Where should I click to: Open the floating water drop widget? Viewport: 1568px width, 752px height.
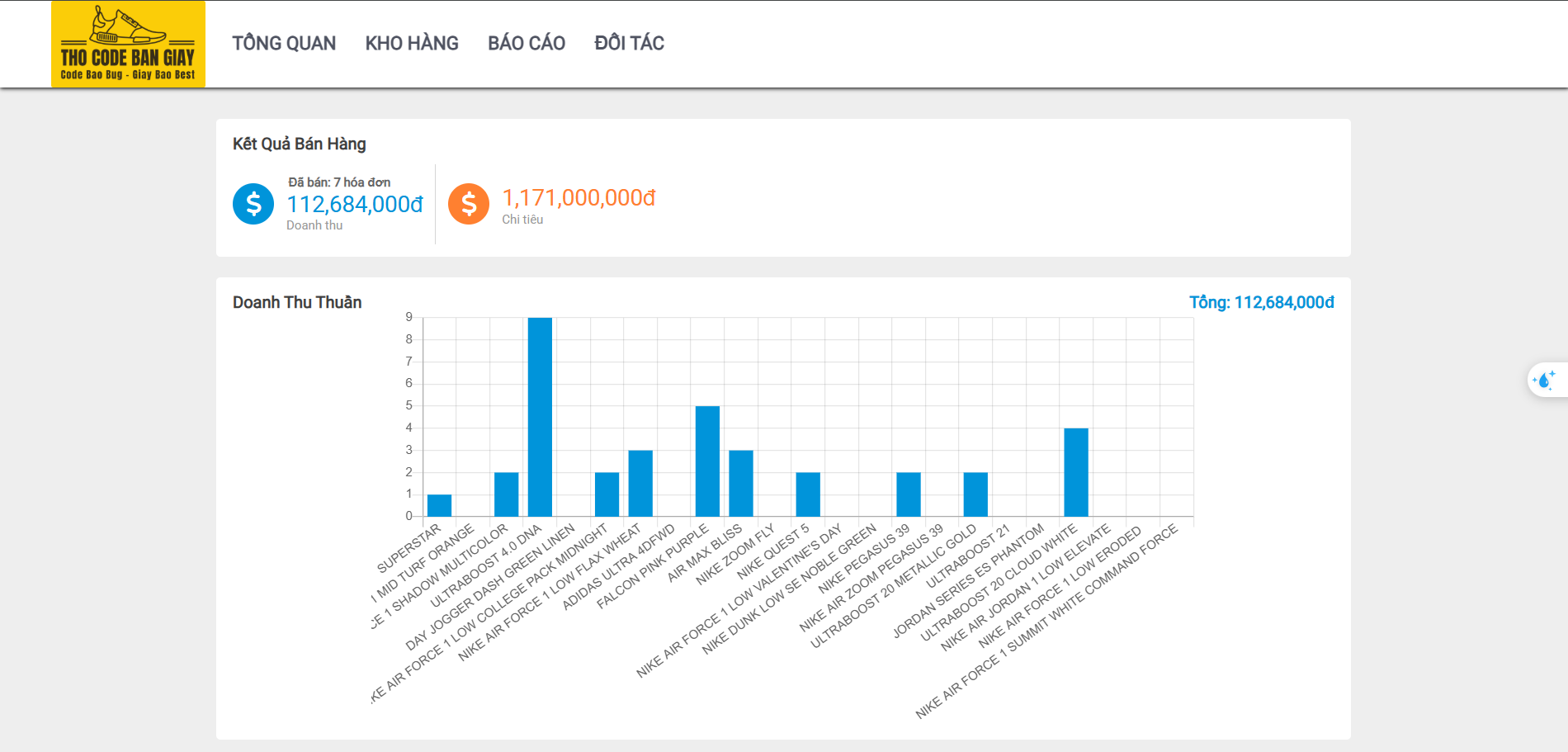(x=1544, y=381)
